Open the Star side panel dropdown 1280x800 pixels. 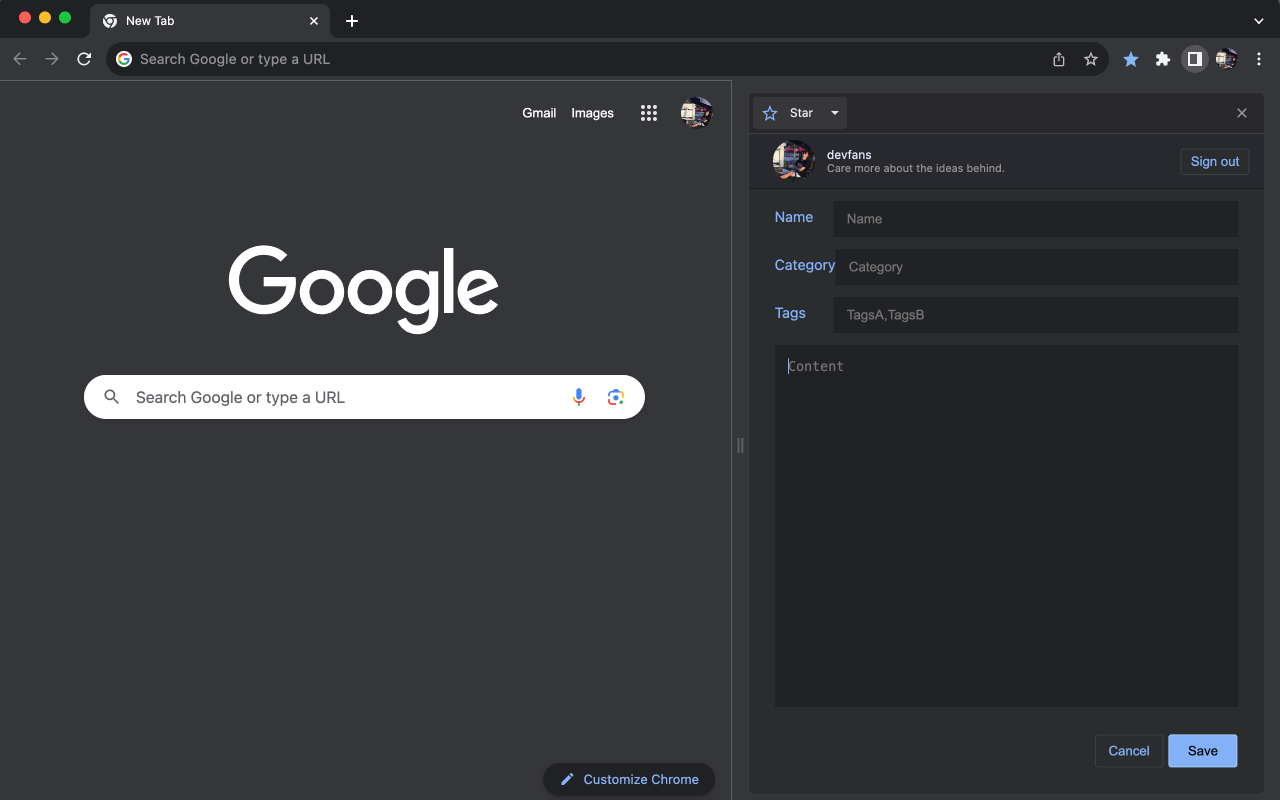801,113
